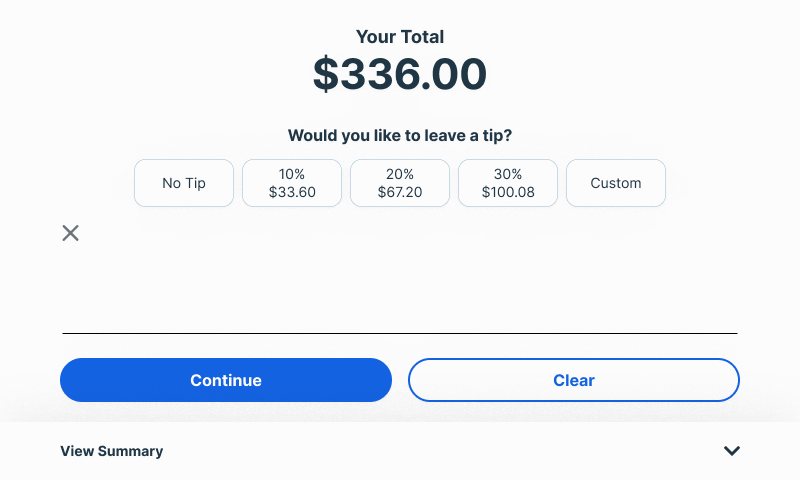Click the chevron-down arrow in the summary bar
The image size is (800, 480).
point(732,451)
